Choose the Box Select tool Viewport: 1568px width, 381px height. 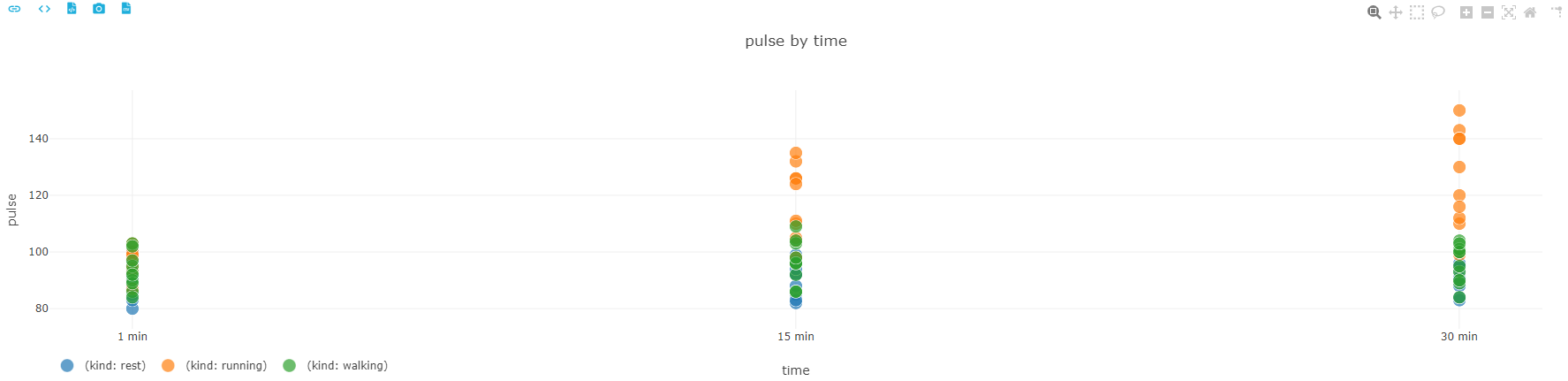point(1417,12)
